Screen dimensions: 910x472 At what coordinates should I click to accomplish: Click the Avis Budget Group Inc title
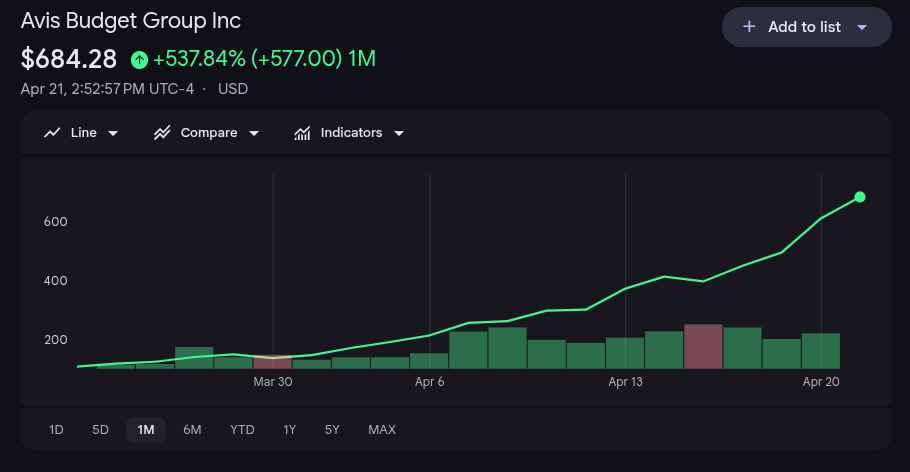(131, 20)
